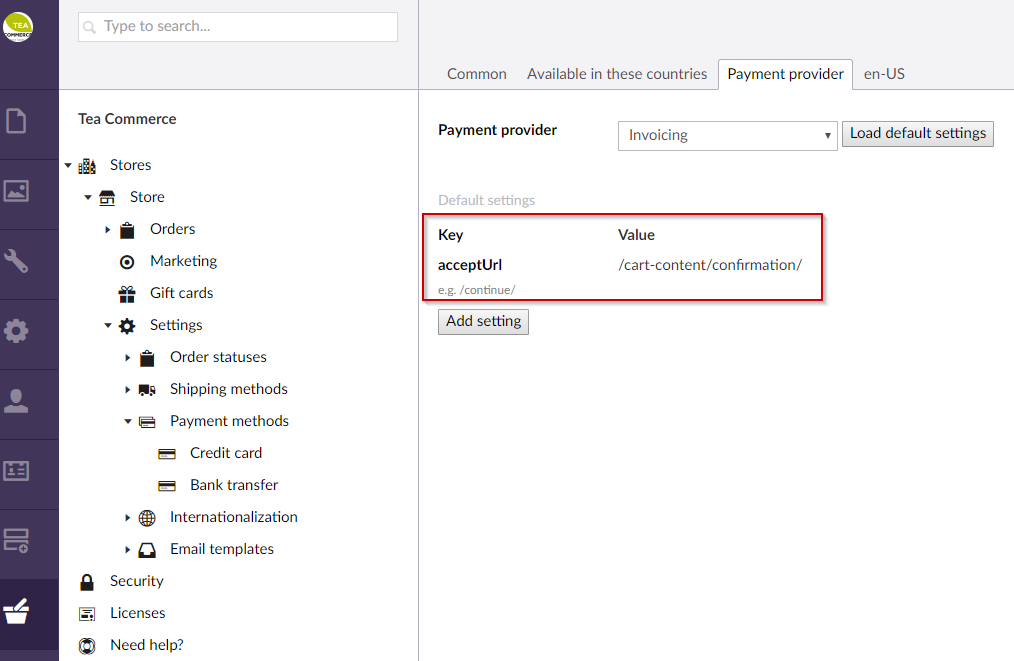This screenshot has height=661, width=1014.
Task: Open the Orders tree item
Action: [x=172, y=229]
